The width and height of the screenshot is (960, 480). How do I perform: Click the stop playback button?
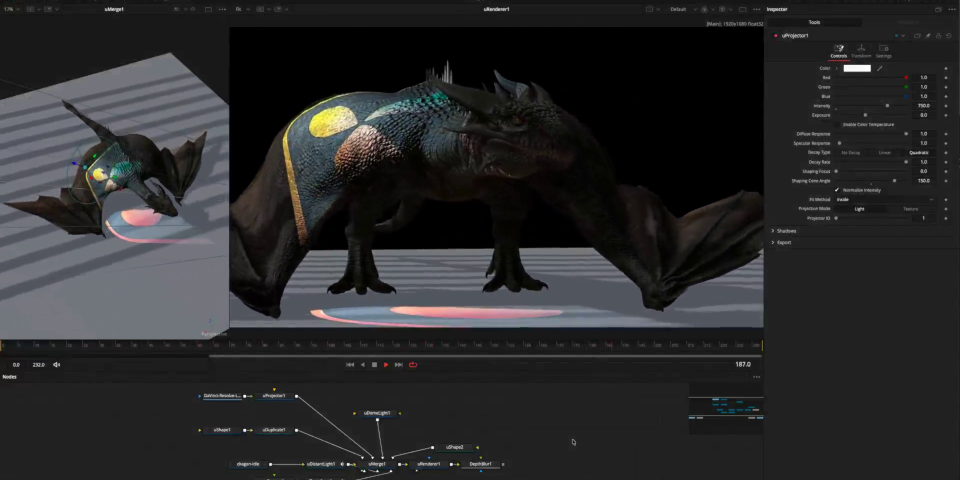(x=374, y=365)
